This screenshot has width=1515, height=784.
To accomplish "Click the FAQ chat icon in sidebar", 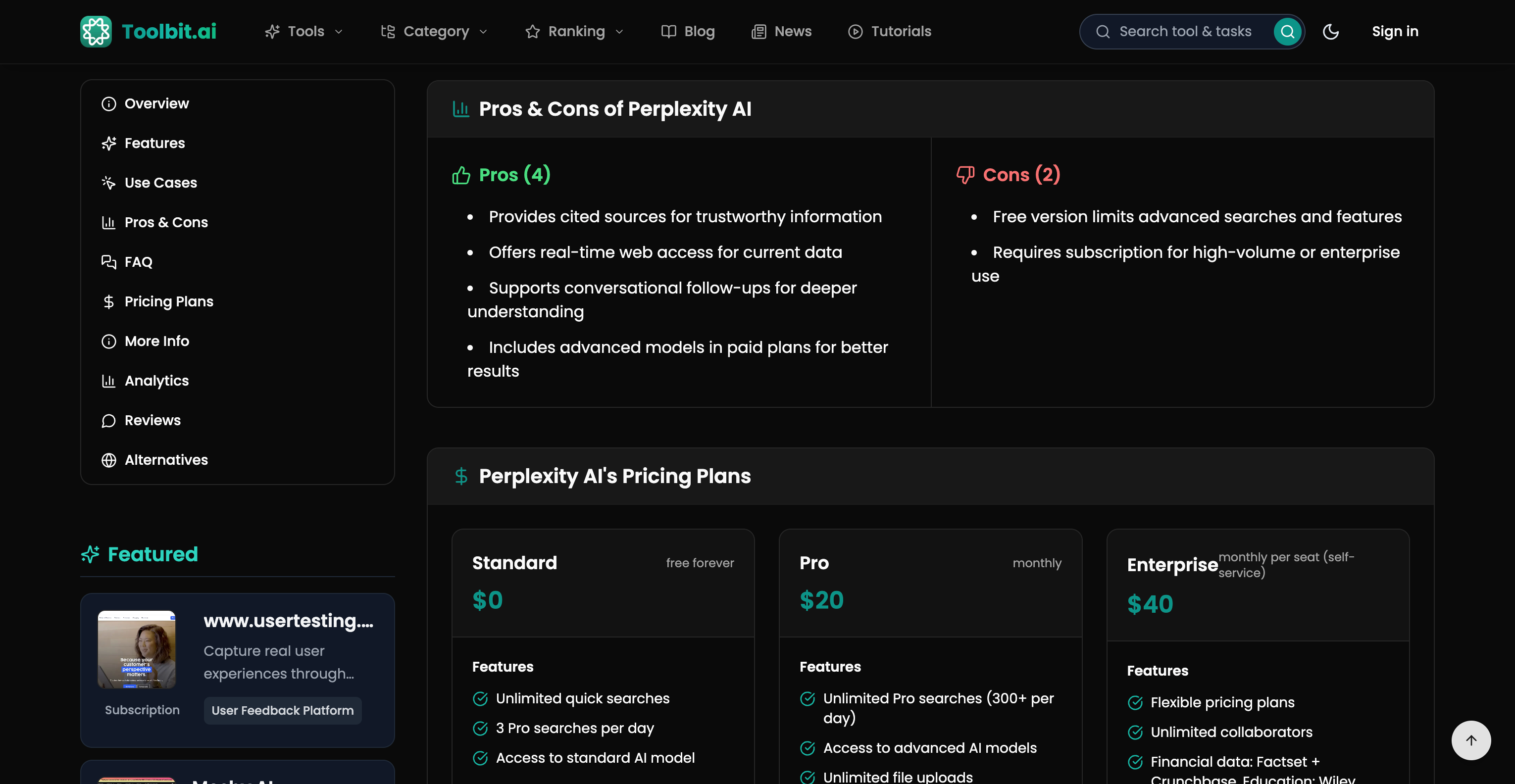I will click(x=109, y=262).
